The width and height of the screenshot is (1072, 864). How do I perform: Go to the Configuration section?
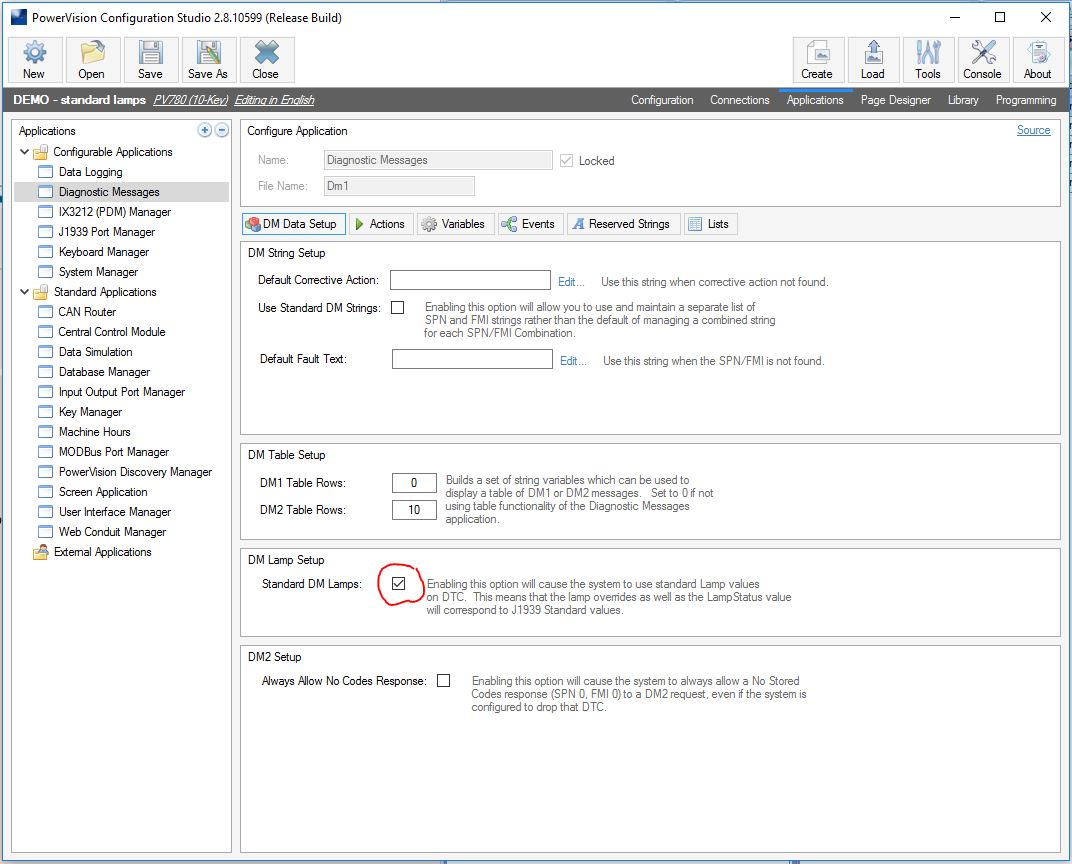click(662, 100)
